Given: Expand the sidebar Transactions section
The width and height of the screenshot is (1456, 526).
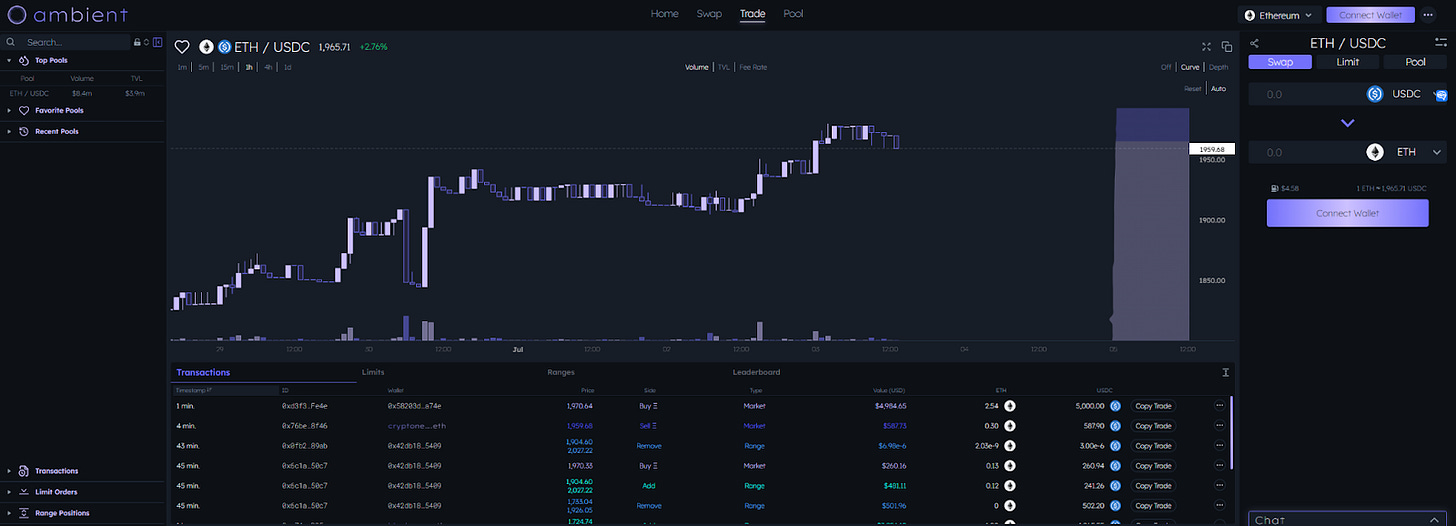Looking at the screenshot, I should 56,471.
